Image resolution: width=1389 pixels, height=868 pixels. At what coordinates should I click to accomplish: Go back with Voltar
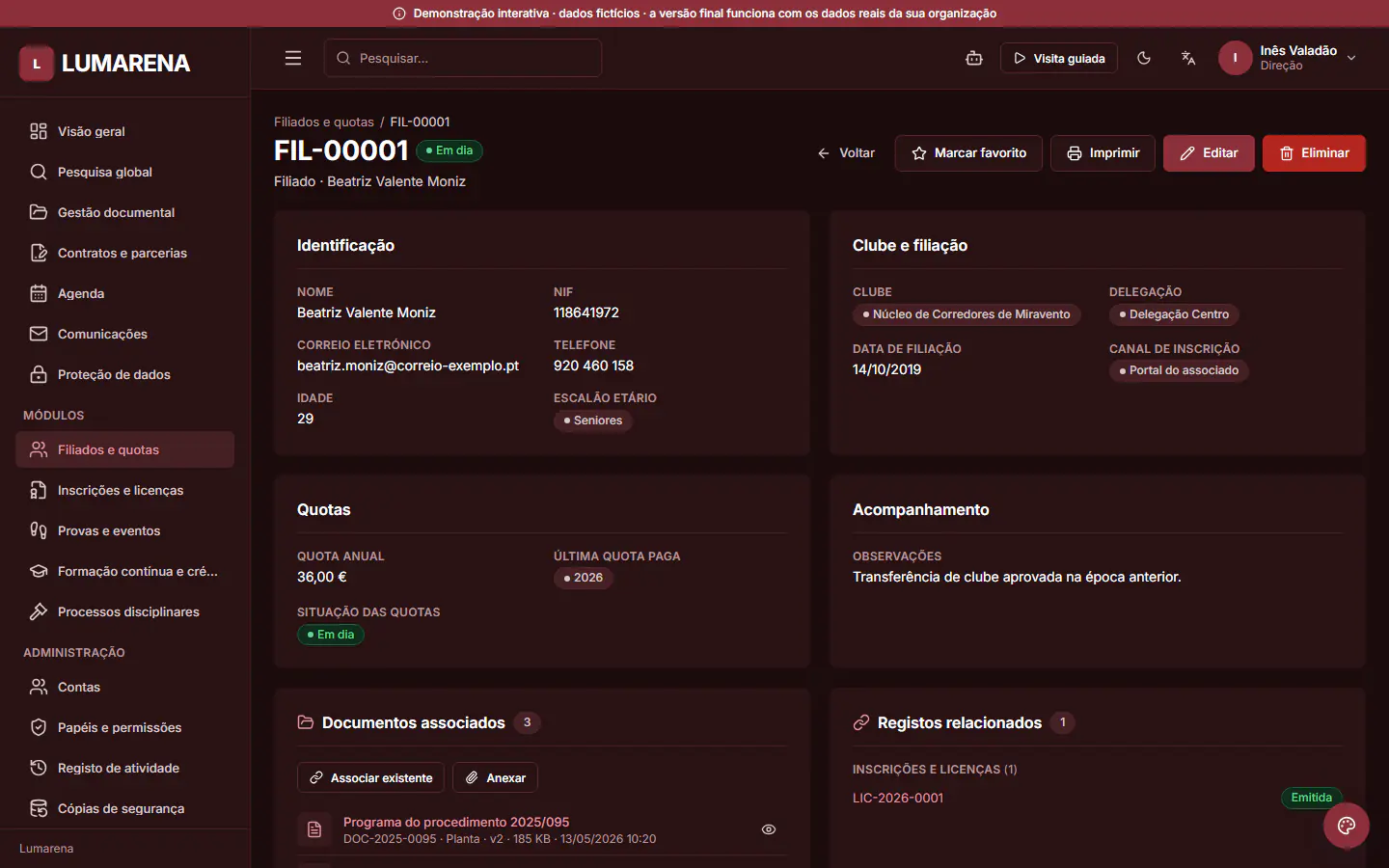pyautogui.click(x=846, y=153)
